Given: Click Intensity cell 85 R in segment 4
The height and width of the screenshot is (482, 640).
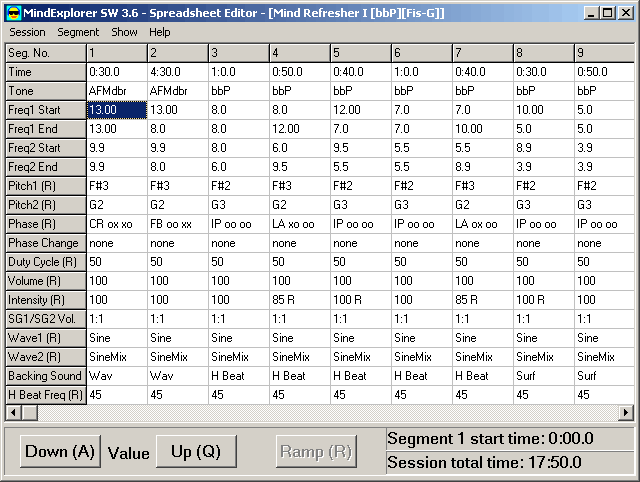Looking at the screenshot, I should pyautogui.click(x=300, y=300).
